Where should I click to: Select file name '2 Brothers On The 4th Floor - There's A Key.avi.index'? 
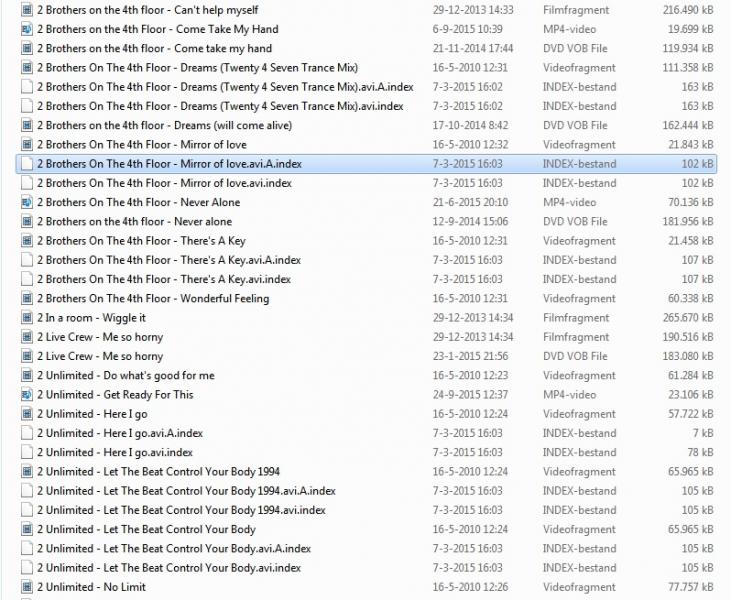164,279
